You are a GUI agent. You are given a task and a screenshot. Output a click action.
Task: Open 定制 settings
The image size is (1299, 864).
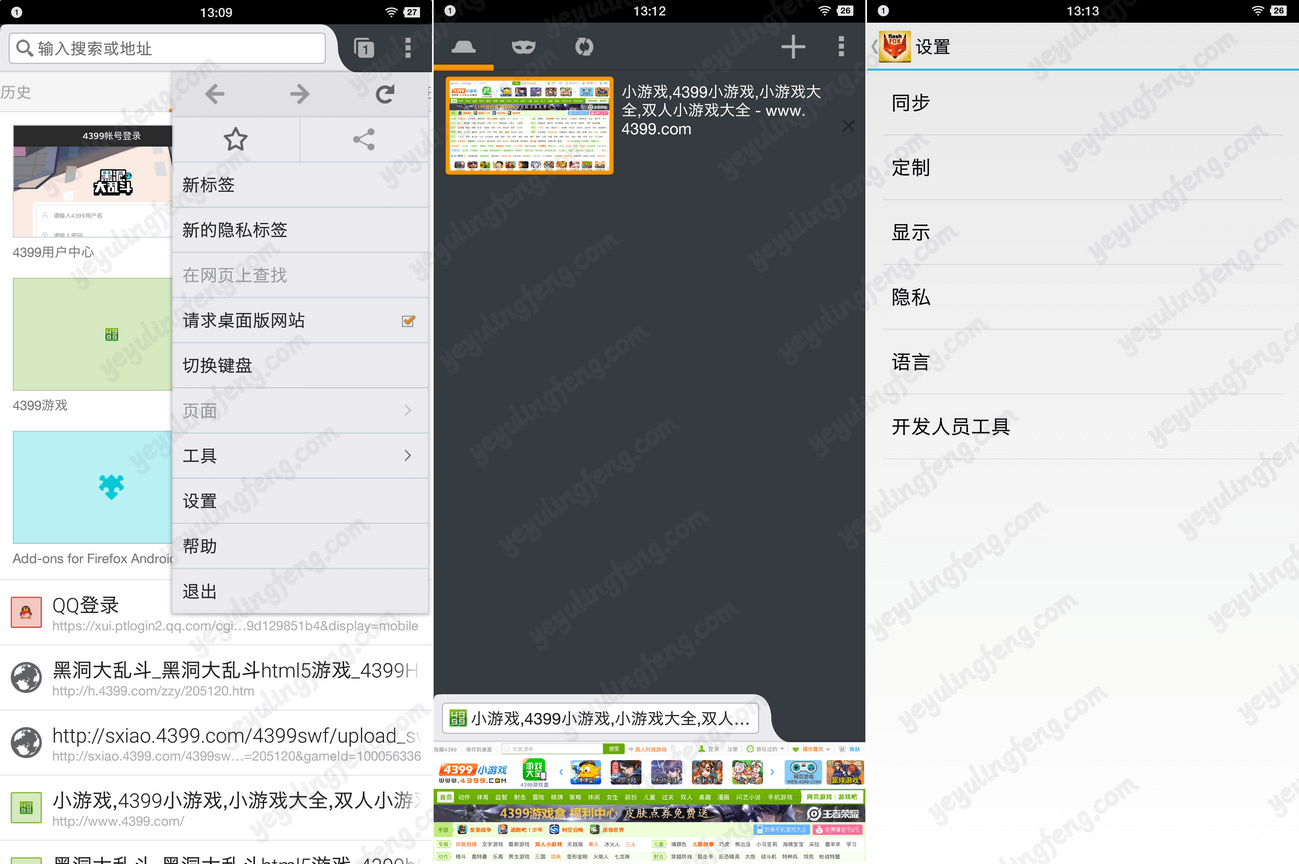(1082, 168)
